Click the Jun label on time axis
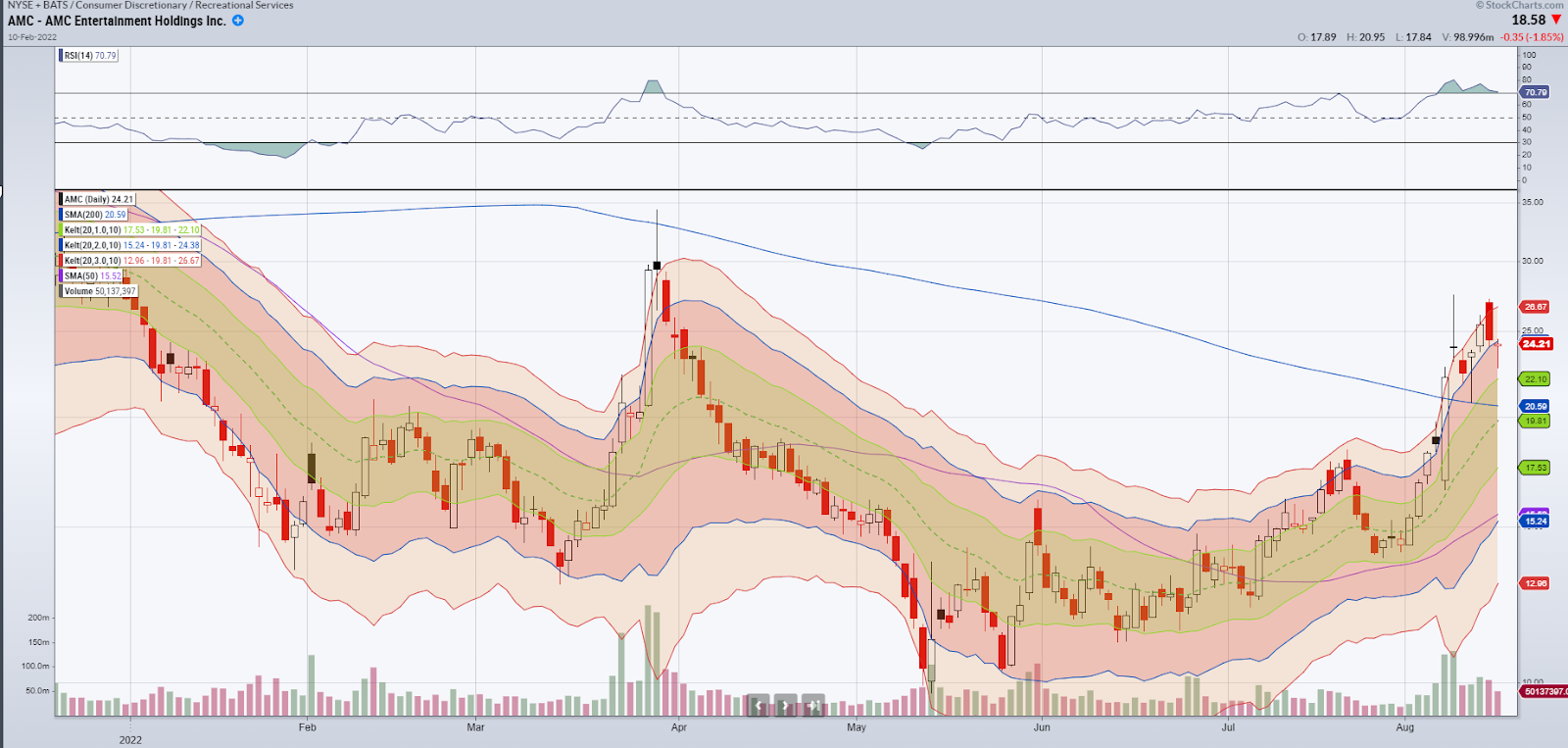1568x748 pixels. [1042, 727]
